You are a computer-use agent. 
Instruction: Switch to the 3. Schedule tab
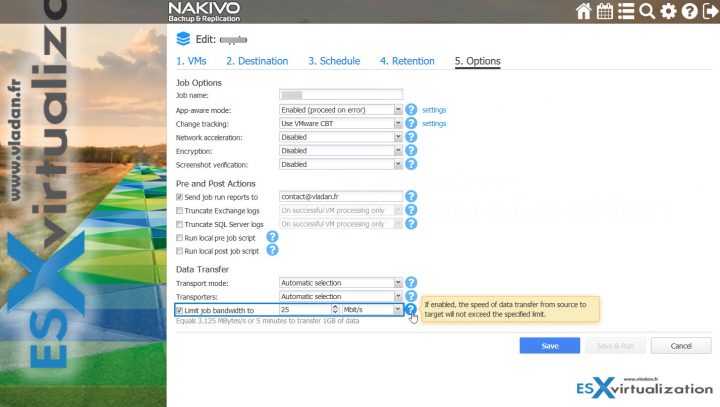[333, 61]
